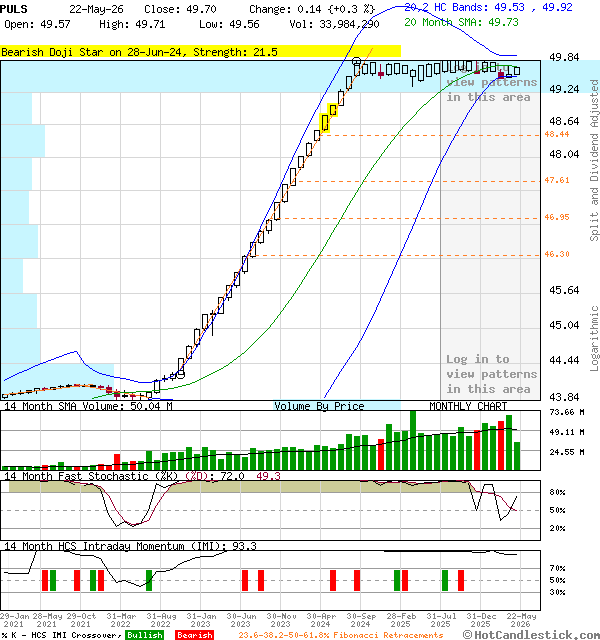Click the 28-May 2021 date axis label
This screenshot has width=600, height=640.
[47, 620]
